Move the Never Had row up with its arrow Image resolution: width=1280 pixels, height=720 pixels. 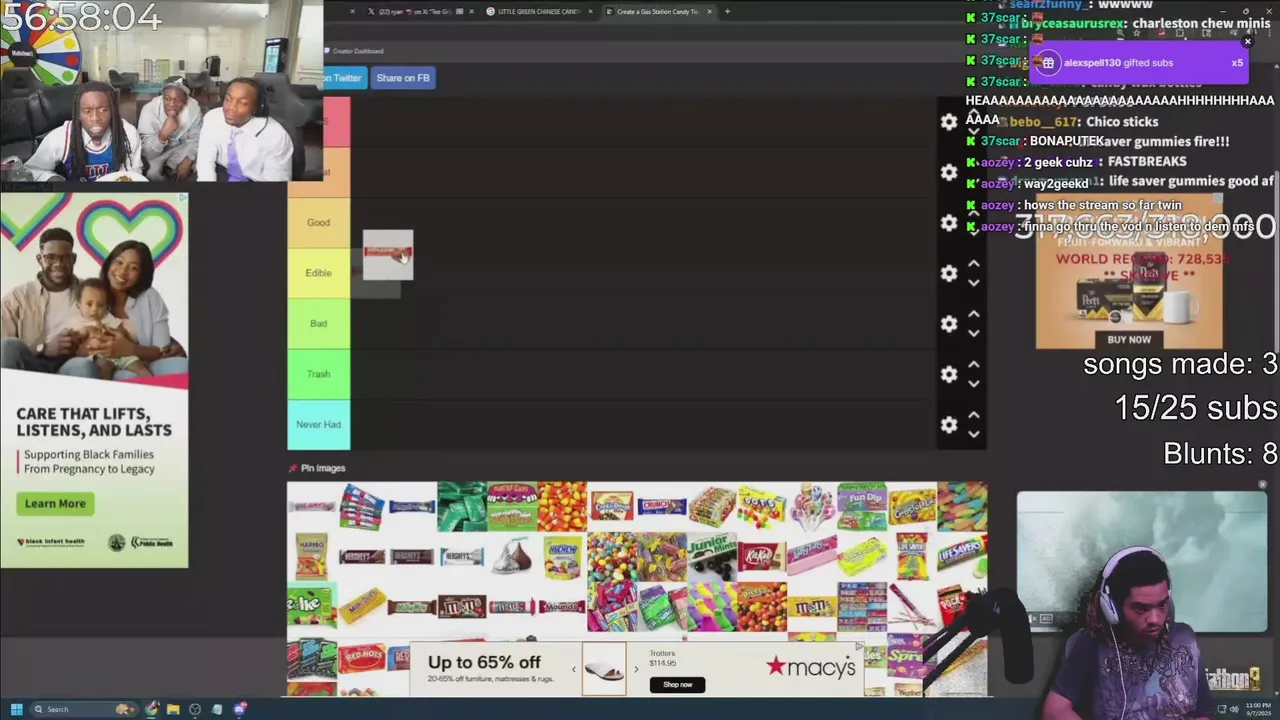[x=974, y=415]
